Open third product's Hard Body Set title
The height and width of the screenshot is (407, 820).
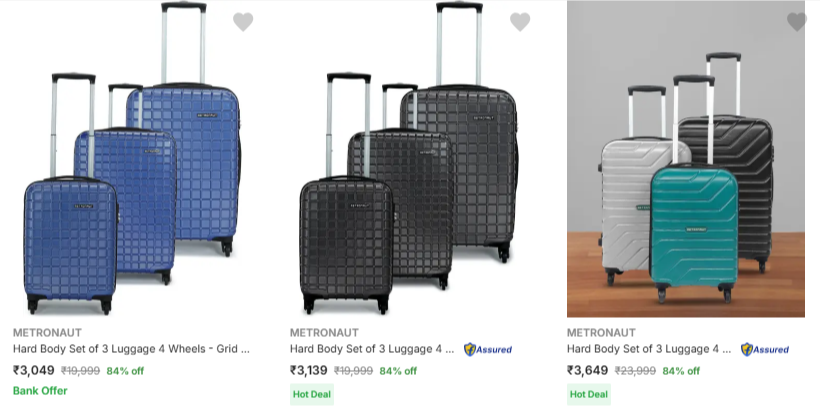(x=649, y=349)
